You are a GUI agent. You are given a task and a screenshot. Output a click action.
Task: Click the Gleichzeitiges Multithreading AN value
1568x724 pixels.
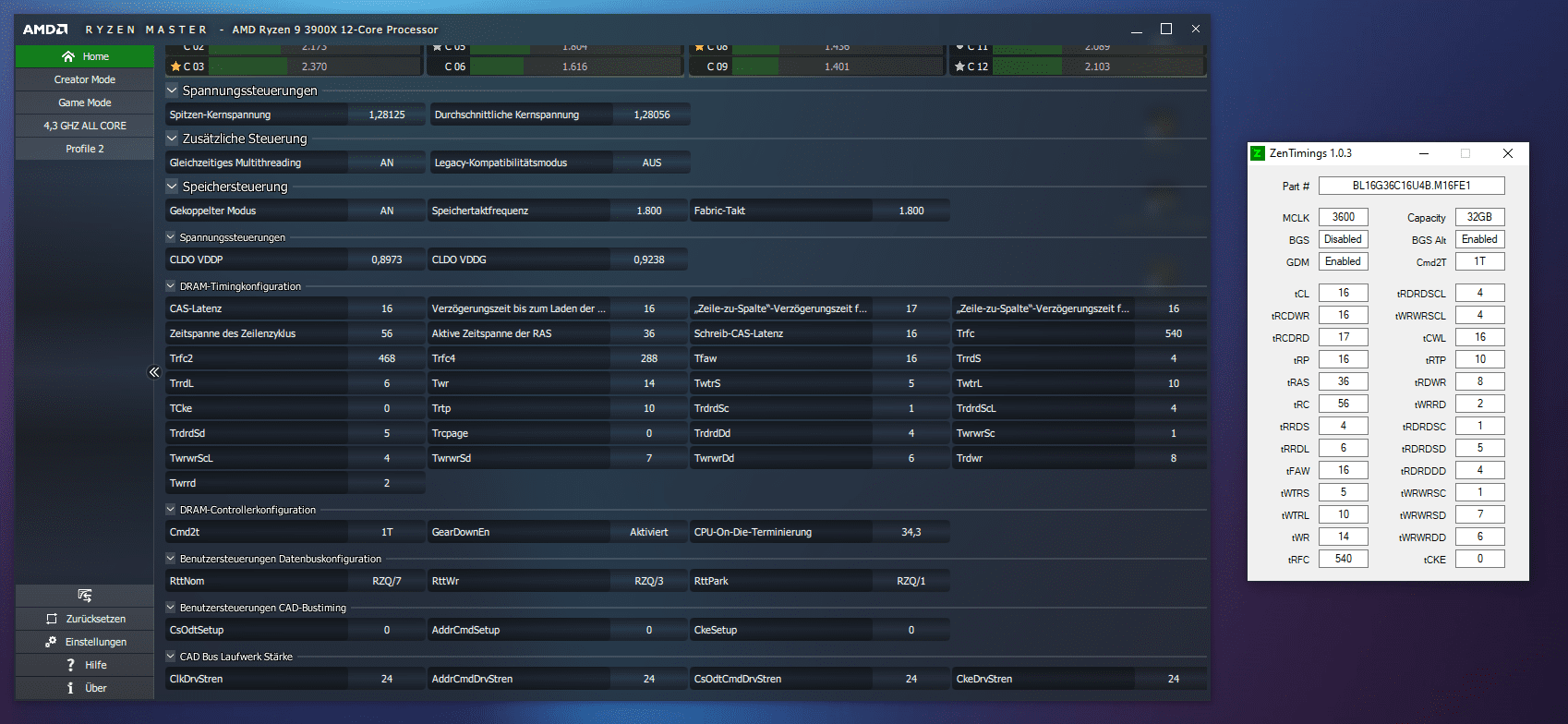tap(387, 163)
